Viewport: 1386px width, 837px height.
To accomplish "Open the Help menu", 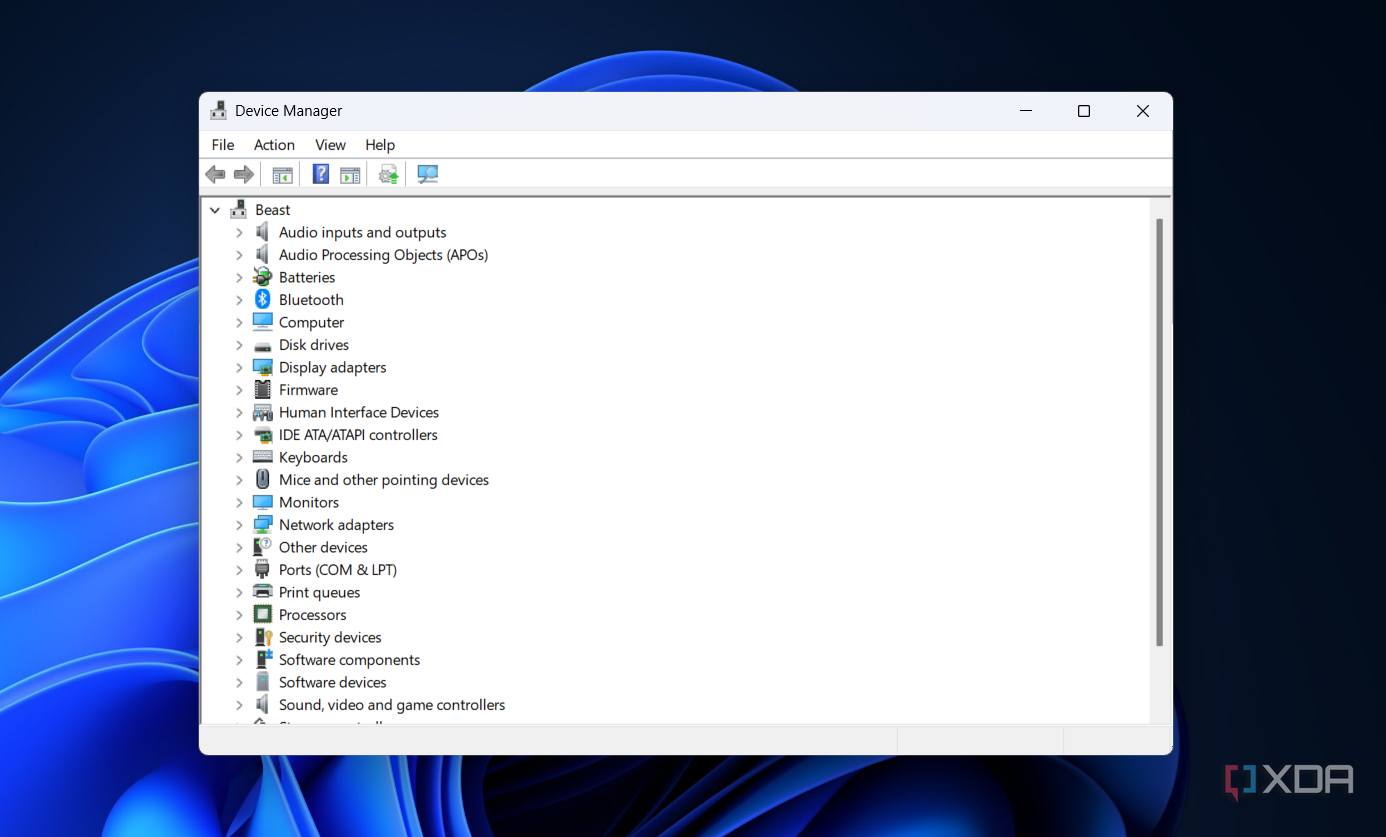I will pos(380,145).
